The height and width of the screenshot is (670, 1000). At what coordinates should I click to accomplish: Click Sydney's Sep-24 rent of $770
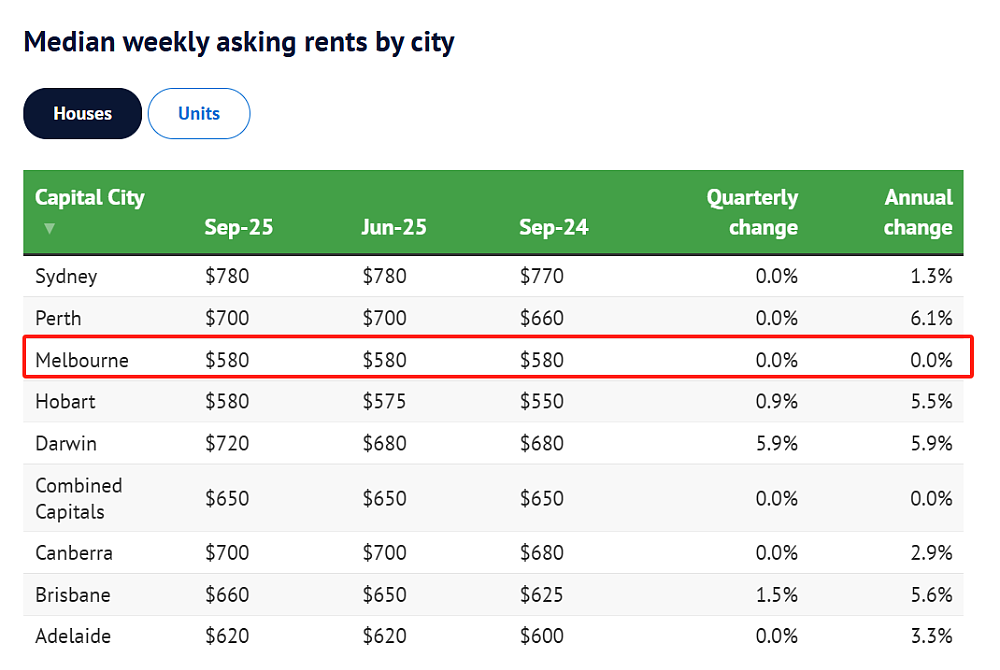pos(541,276)
